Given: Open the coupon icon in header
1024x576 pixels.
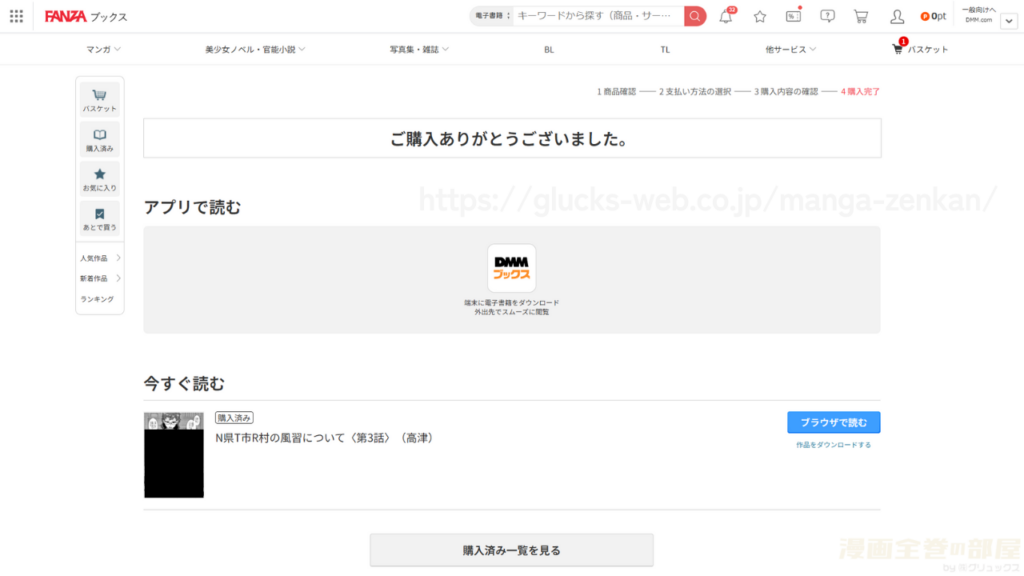Looking at the screenshot, I should coord(793,17).
